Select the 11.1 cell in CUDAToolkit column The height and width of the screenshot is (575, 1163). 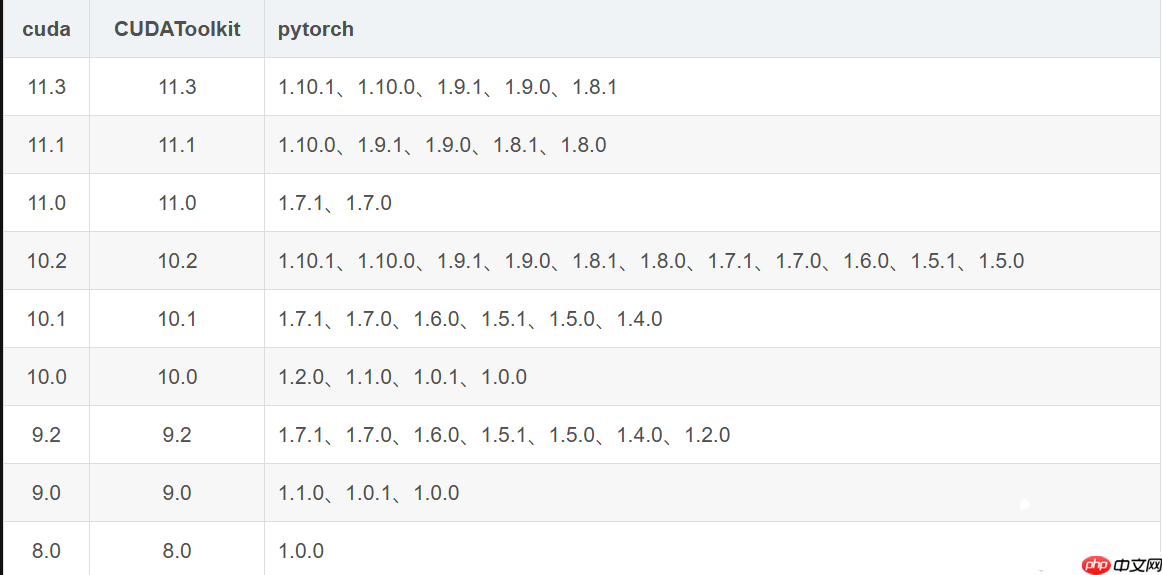pyautogui.click(x=177, y=145)
